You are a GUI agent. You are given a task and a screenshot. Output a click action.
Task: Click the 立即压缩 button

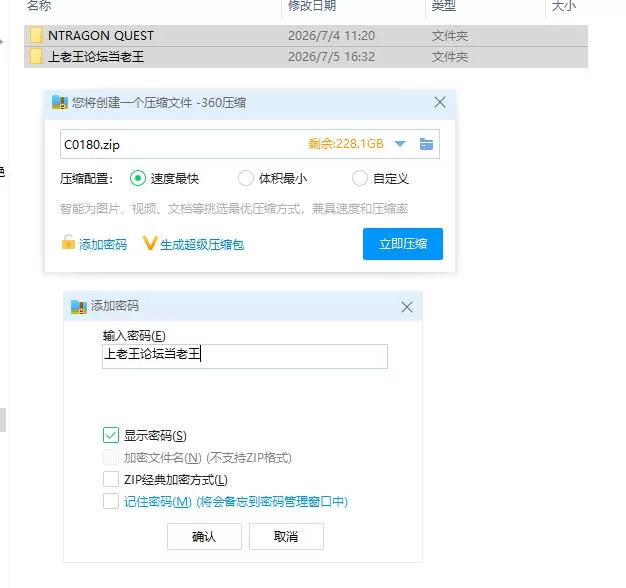pos(403,244)
